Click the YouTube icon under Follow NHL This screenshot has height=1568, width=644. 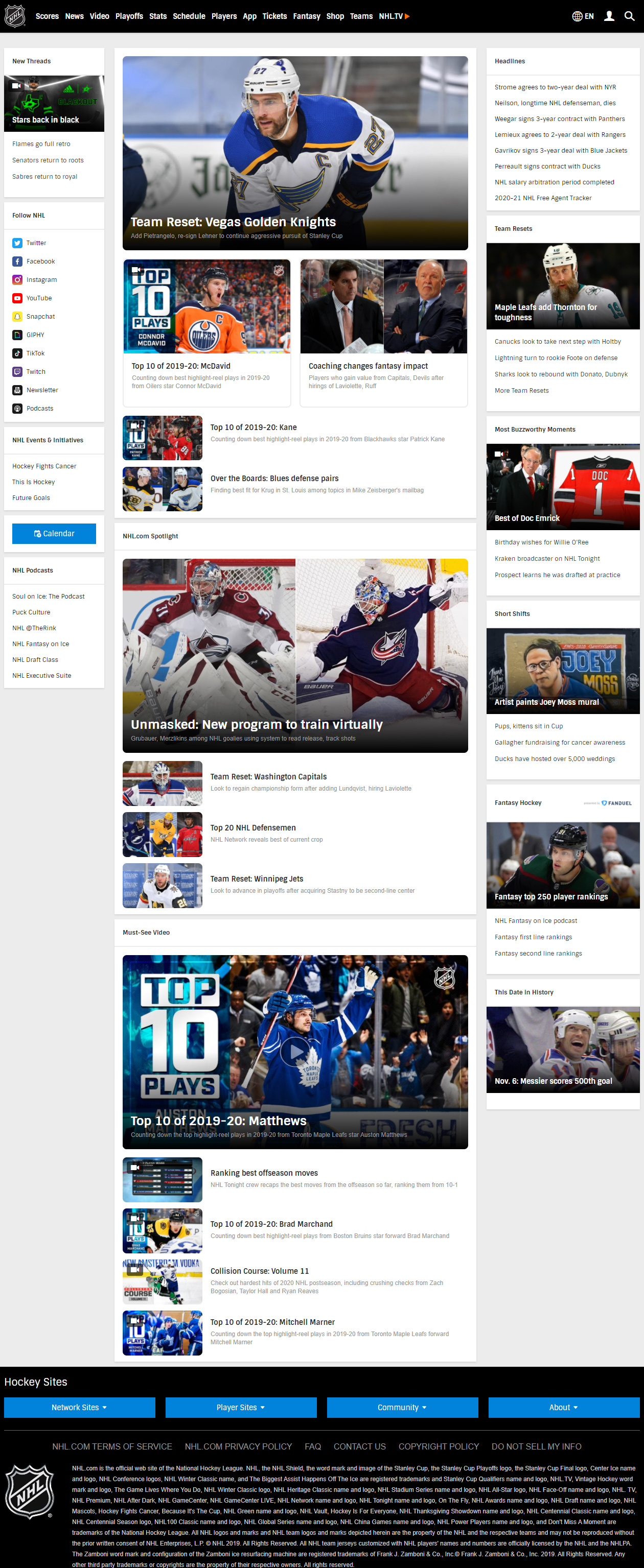pos(17,298)
